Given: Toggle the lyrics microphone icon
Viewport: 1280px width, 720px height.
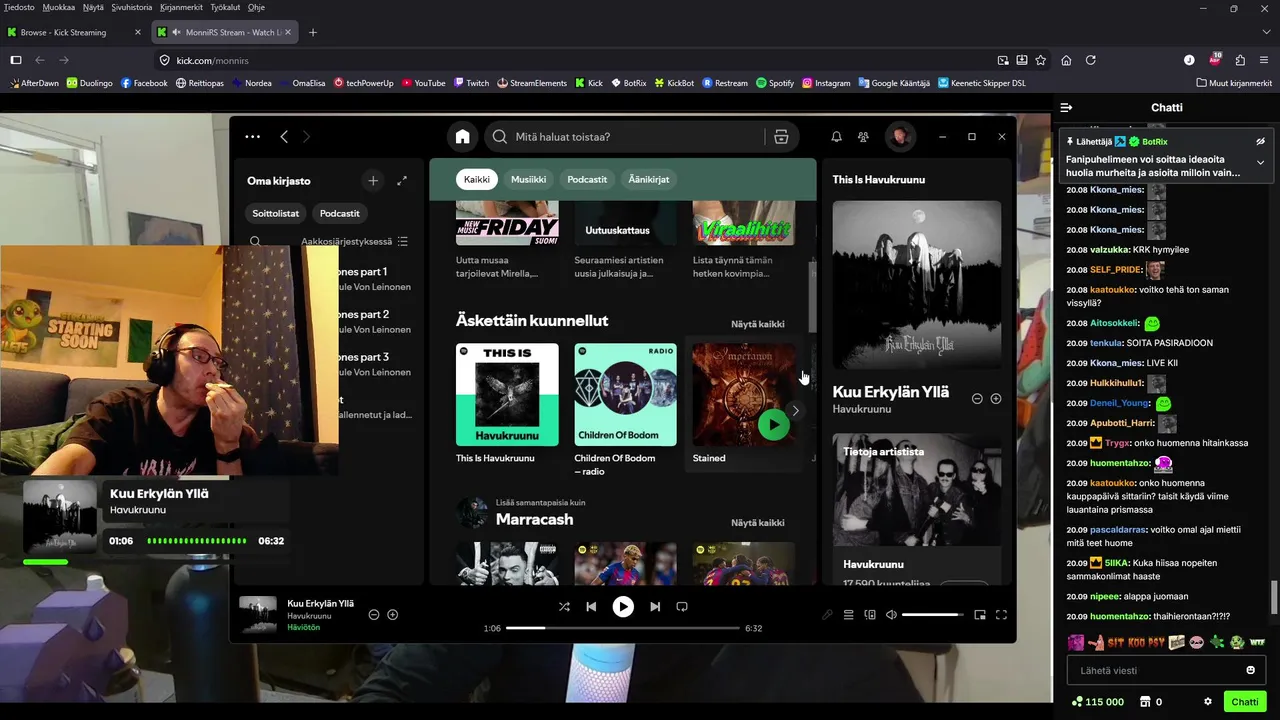Looking at the screenshot, I should [827, 615].
